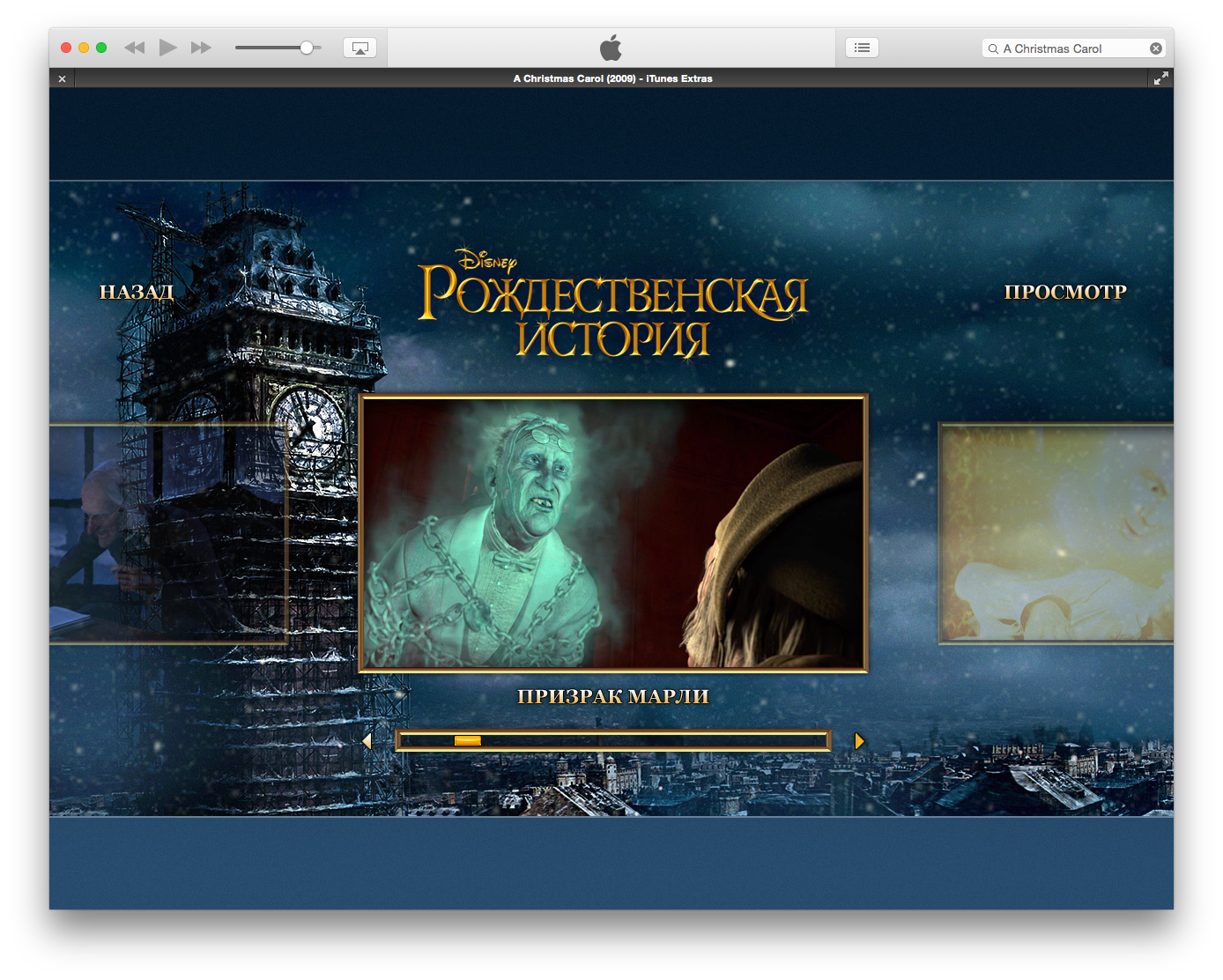Image resolution: width=1223 pixels, height=980 pixels.
Task: Select the next scene thumbnail on the right
Action: coord(1056,533)
